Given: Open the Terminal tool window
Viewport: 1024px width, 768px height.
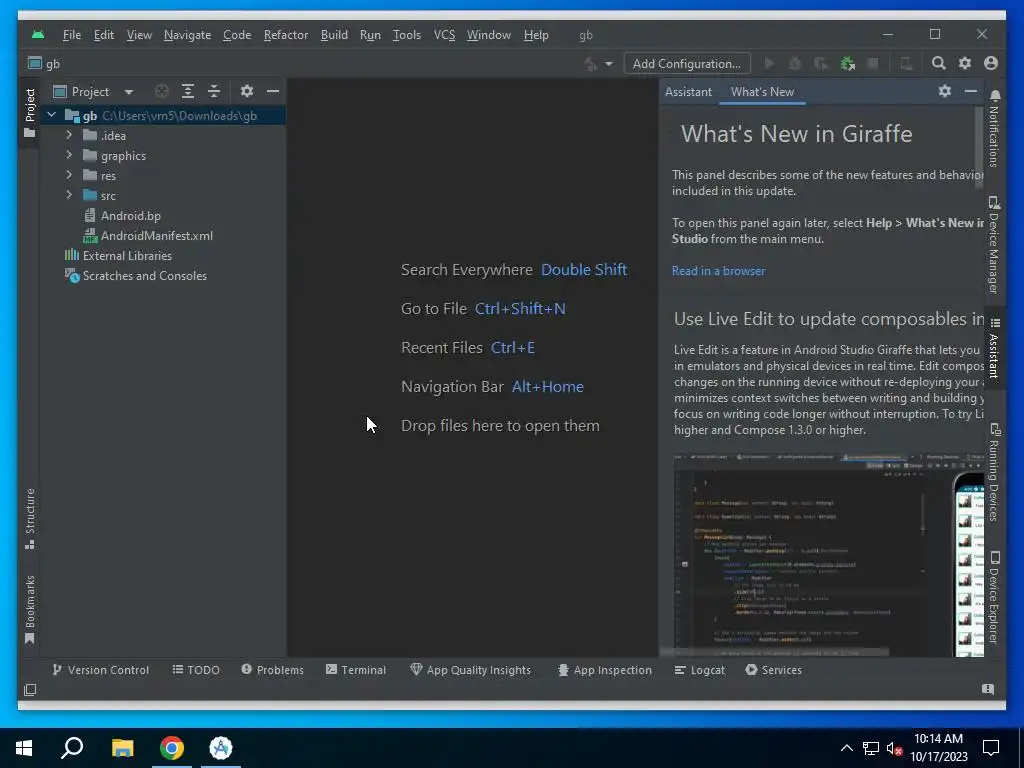Looking at the screenshot, I should (x=356, y=670).
